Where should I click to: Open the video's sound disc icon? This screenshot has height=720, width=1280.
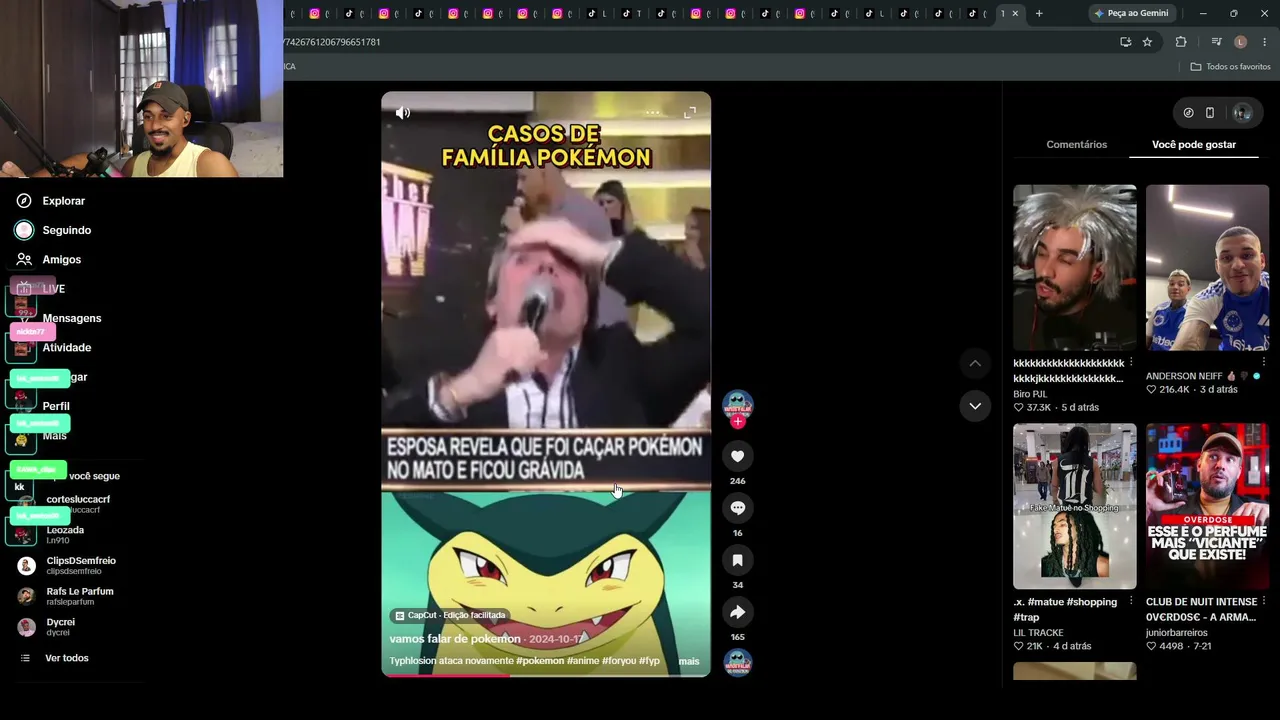737,663
